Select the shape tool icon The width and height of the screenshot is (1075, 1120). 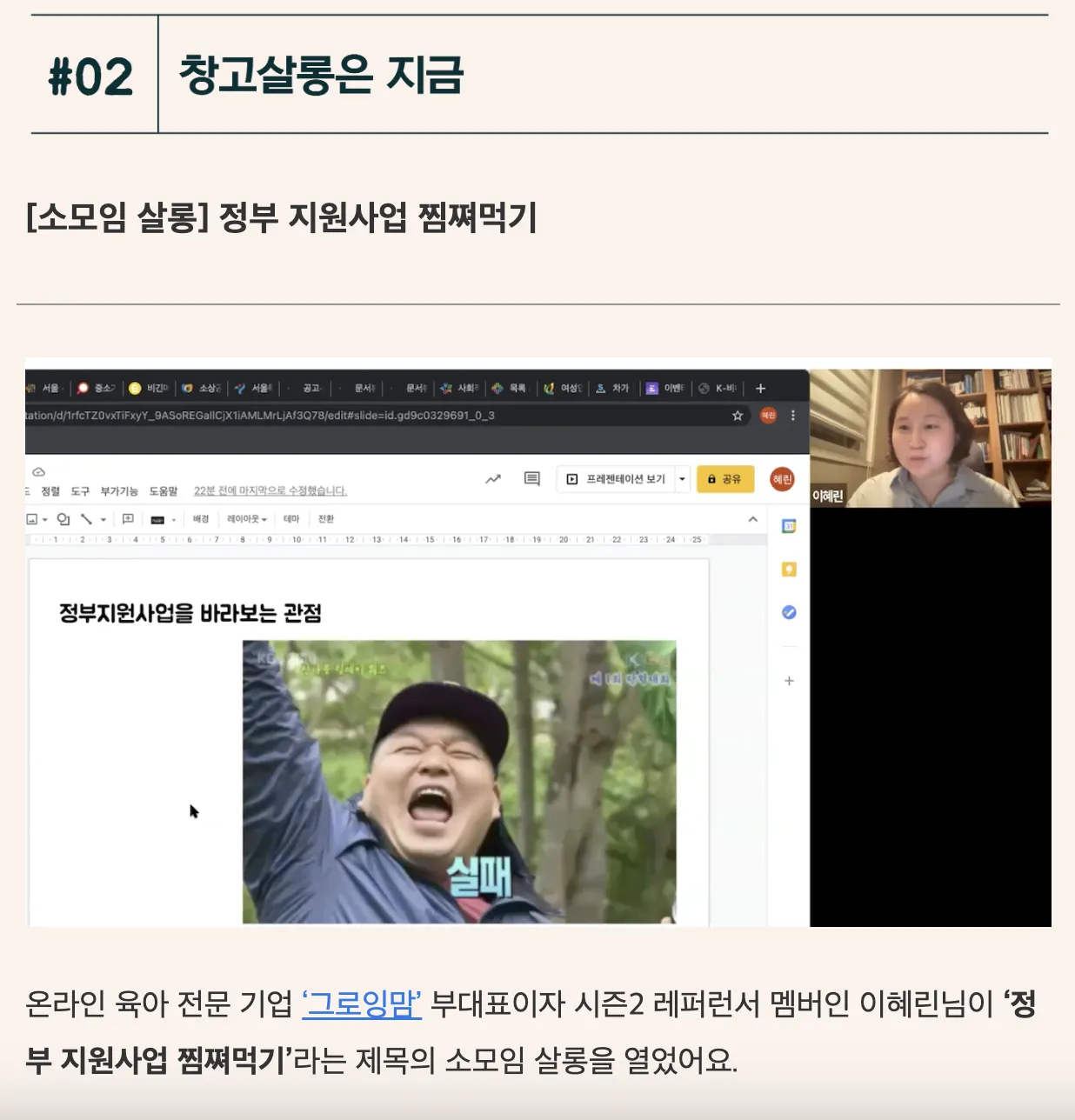pyautogui.click(x=63, y=519)
